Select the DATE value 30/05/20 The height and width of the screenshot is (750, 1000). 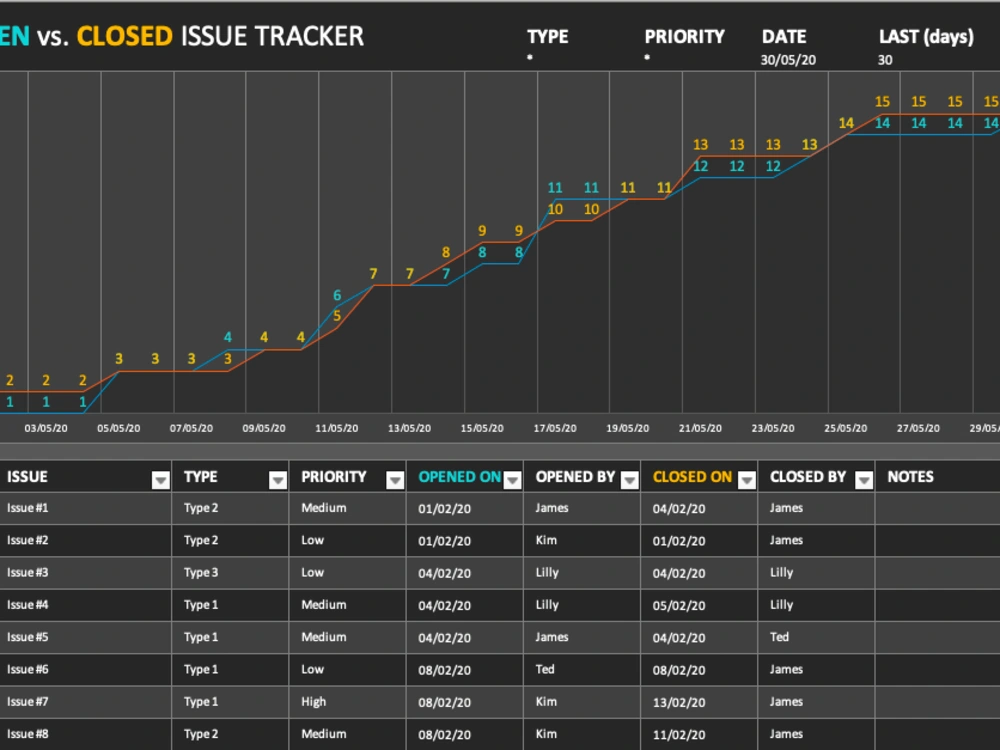[788, 60]
